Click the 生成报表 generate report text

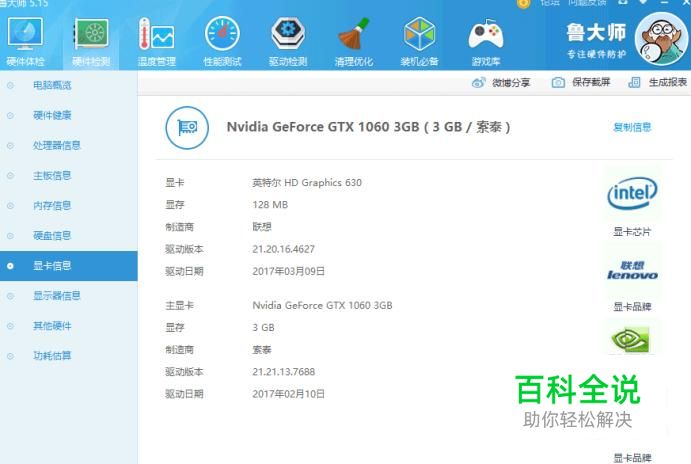click(x=668, y=82)
